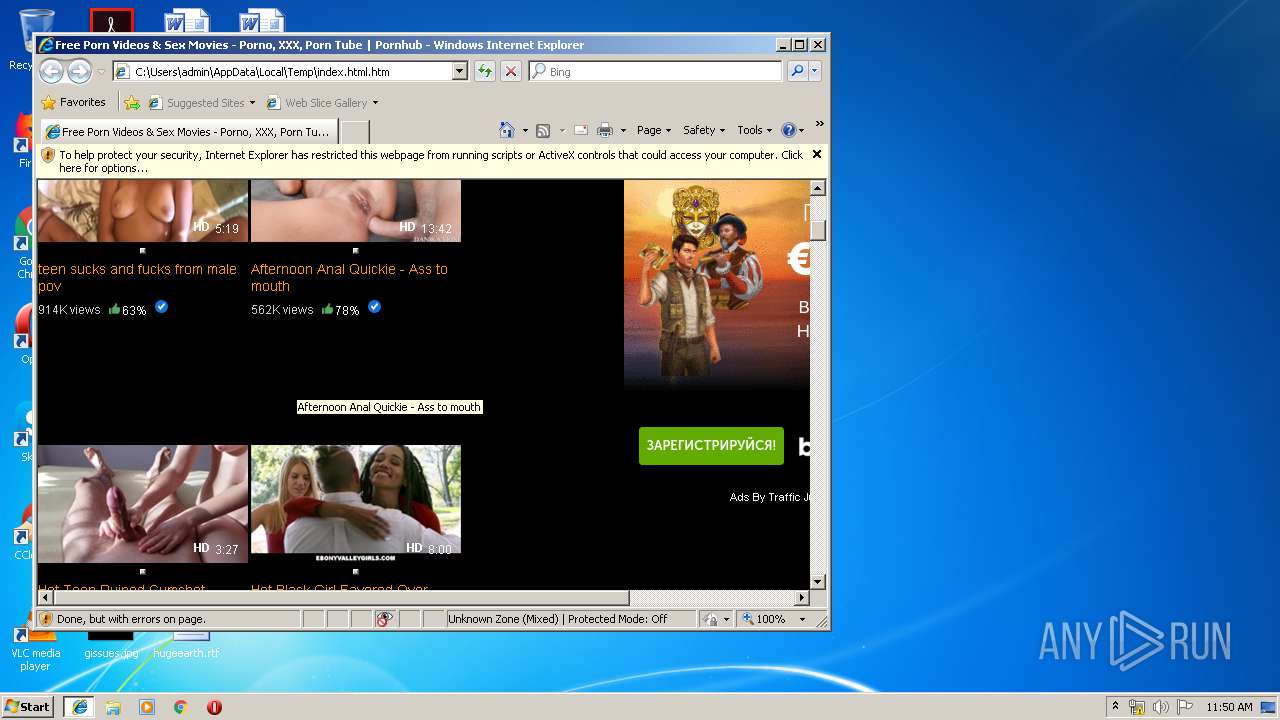Viewport: 1280px width, 720px height.
Task: Click Unknown Zone Protected Mode status text
Action: [557, 619]
